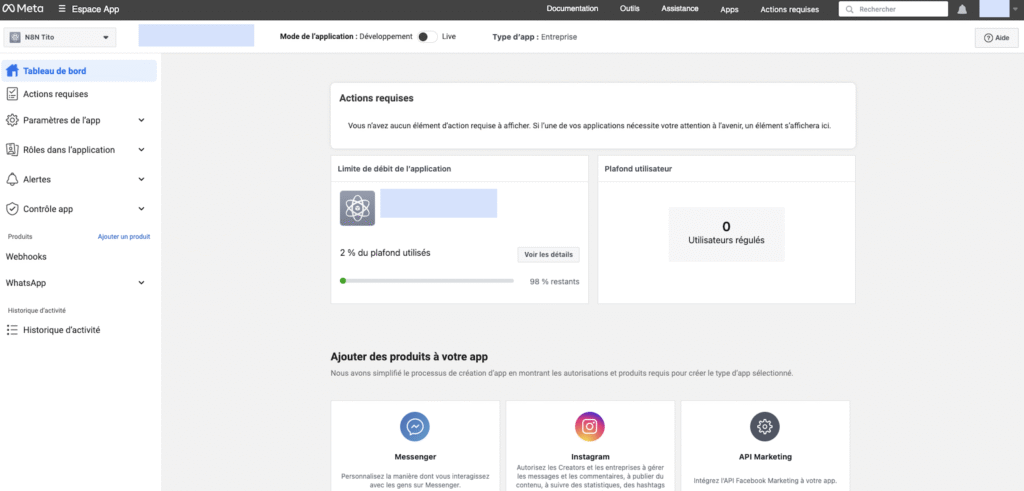Expand Rôles dans l'application section
This screenshot has width=1024, height=491.
(x=141, y=150)
